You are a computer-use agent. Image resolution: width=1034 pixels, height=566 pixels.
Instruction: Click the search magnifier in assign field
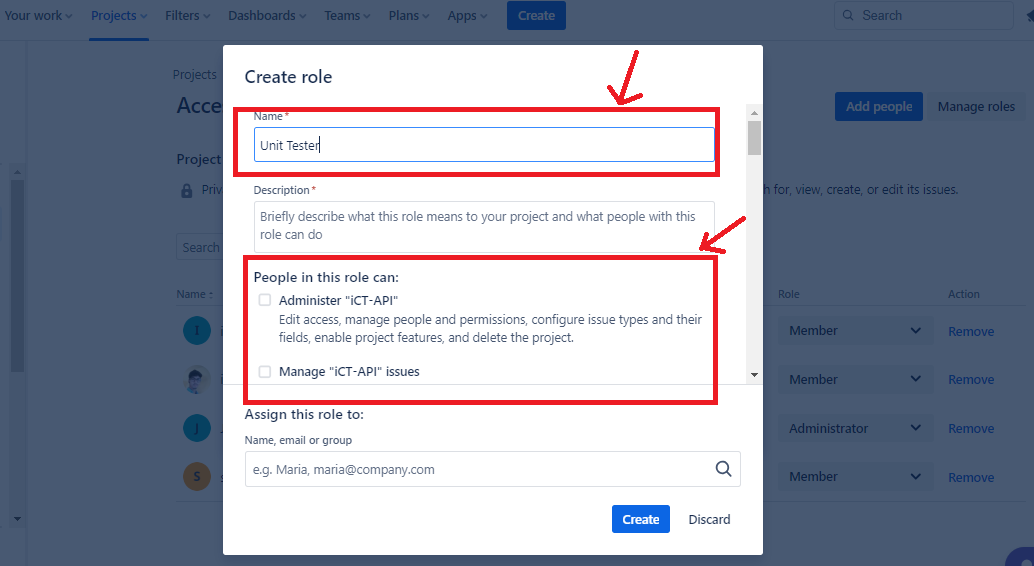point(723,469)
